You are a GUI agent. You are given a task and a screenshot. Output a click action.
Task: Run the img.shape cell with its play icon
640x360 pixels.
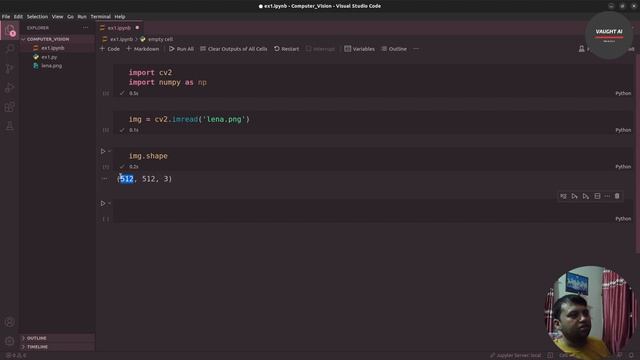pos(103,151)
